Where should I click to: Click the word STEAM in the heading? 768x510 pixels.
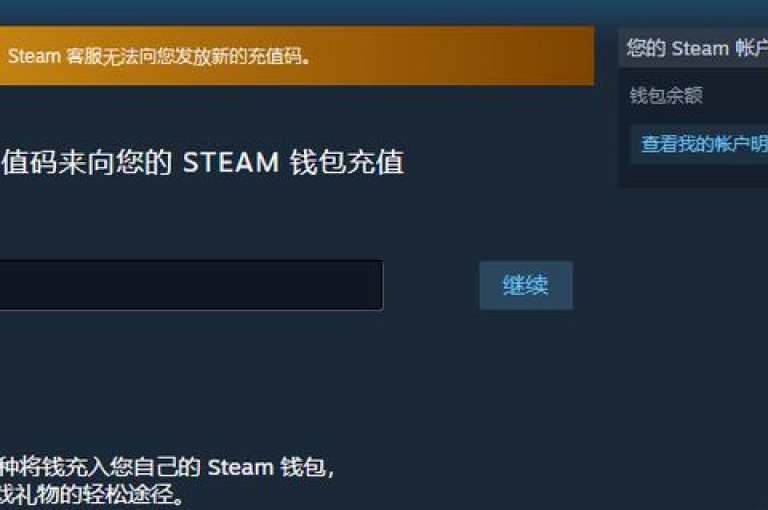click(x=231, y=163)
